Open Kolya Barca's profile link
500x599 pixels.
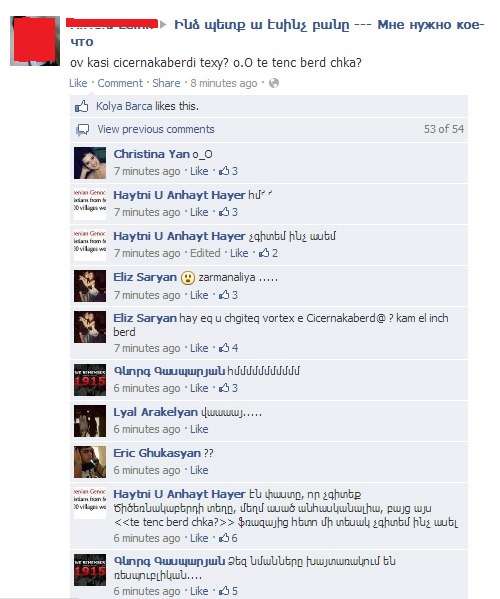pyautogui.click(x=124, y=106)
